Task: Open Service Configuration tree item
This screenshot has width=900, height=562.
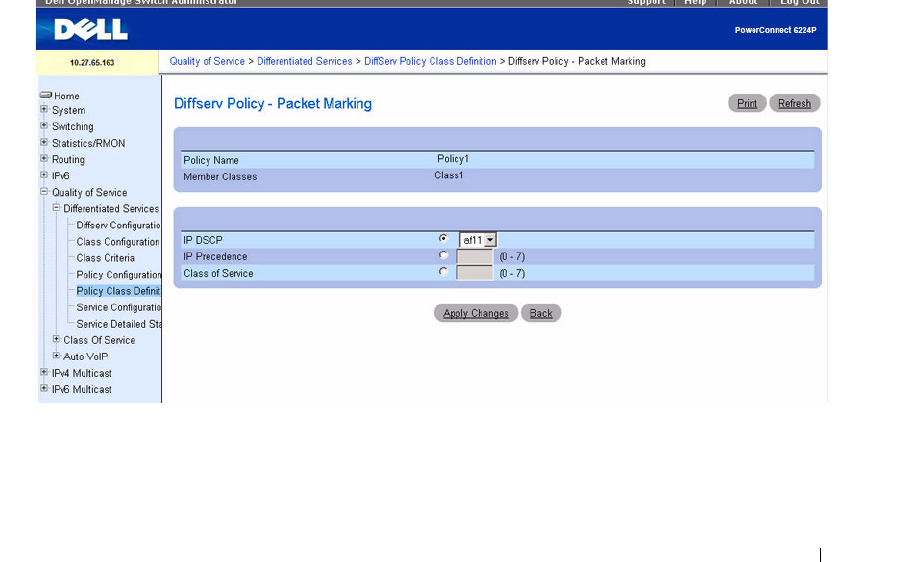Action: tap(118, 307)
